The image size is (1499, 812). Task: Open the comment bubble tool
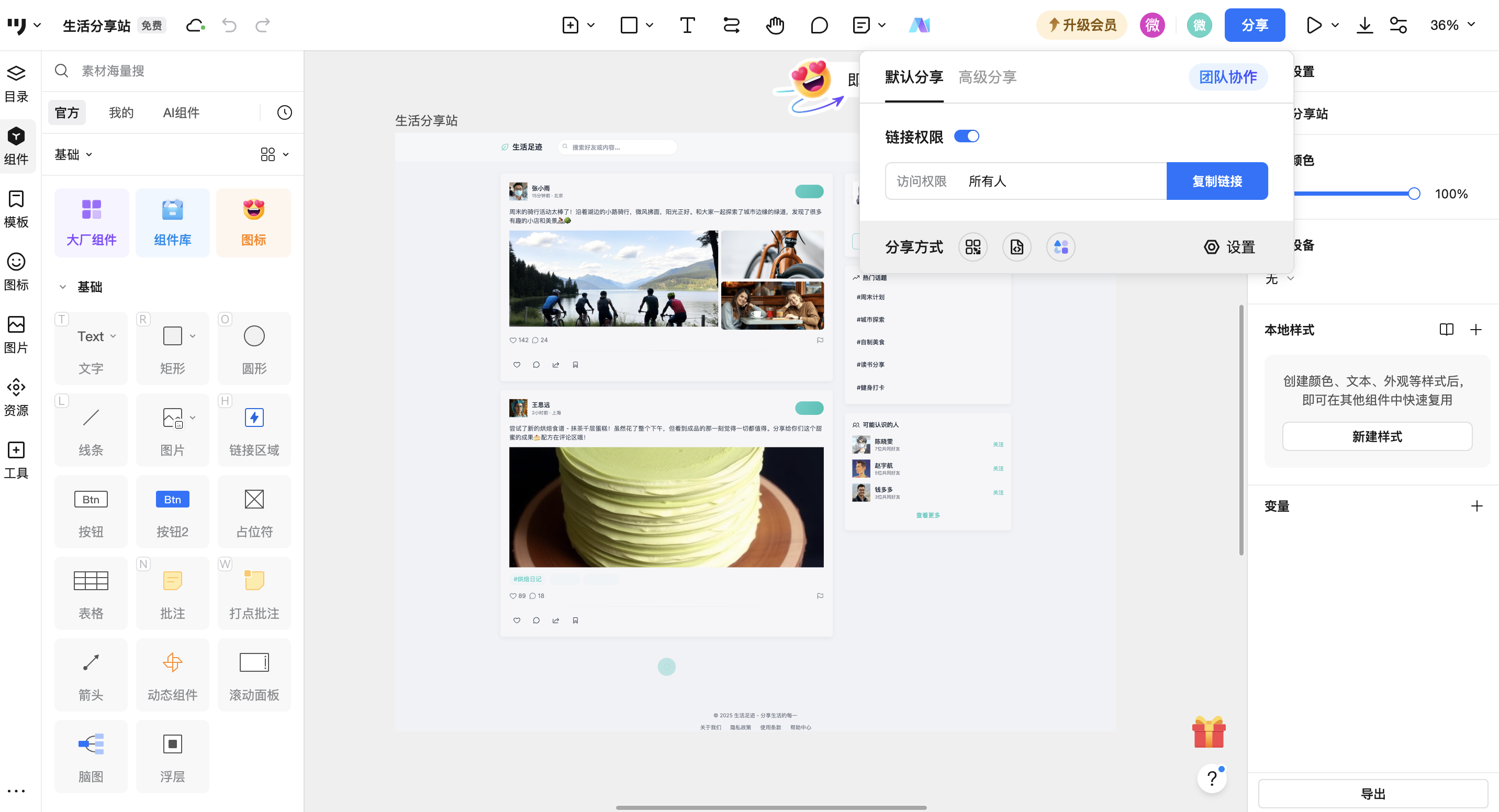[x=819, y=25]
